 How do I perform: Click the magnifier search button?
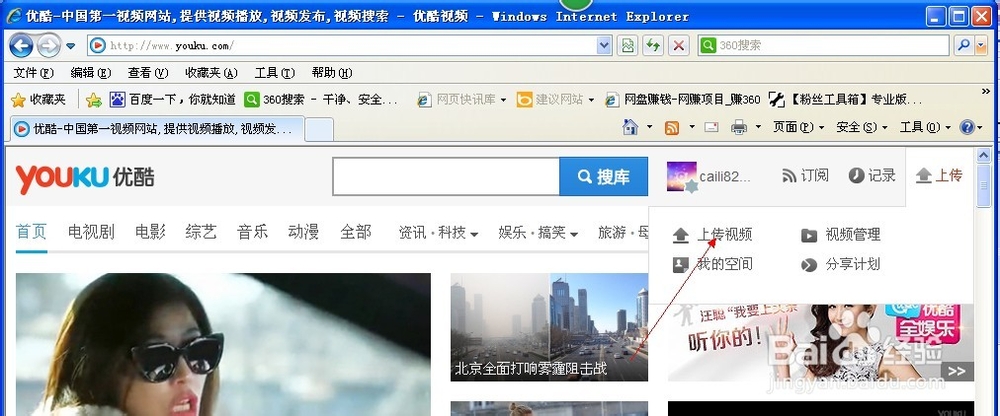click(963, 45)
